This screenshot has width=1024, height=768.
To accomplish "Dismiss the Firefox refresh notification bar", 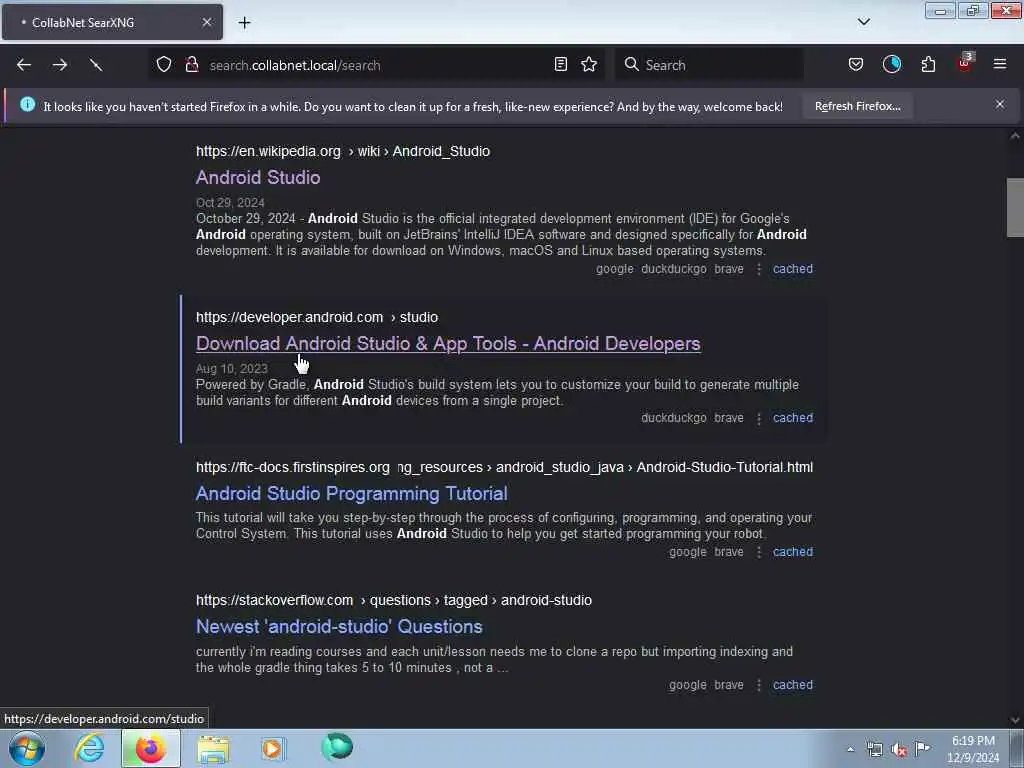I will 1000,104.
